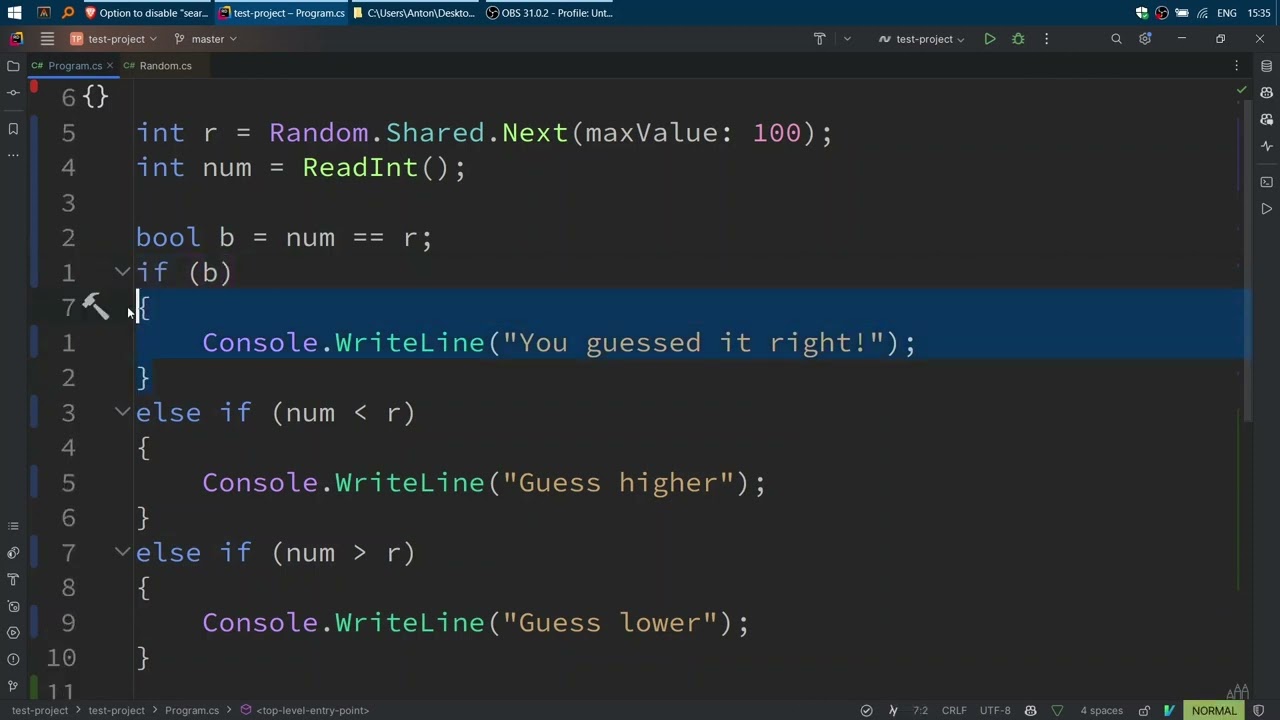
Task: Open indentation settings '4 spaces'
Action: 1101,710
